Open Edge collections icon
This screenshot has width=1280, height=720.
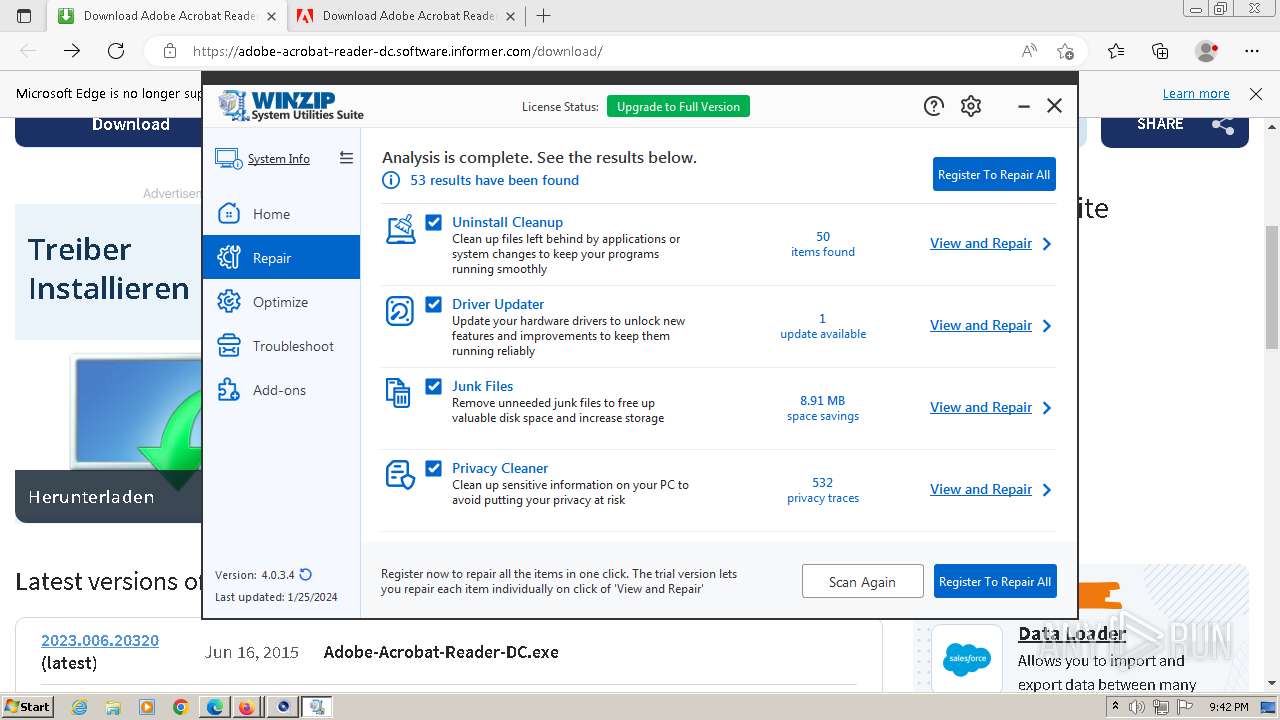(x=1160, y=51)
